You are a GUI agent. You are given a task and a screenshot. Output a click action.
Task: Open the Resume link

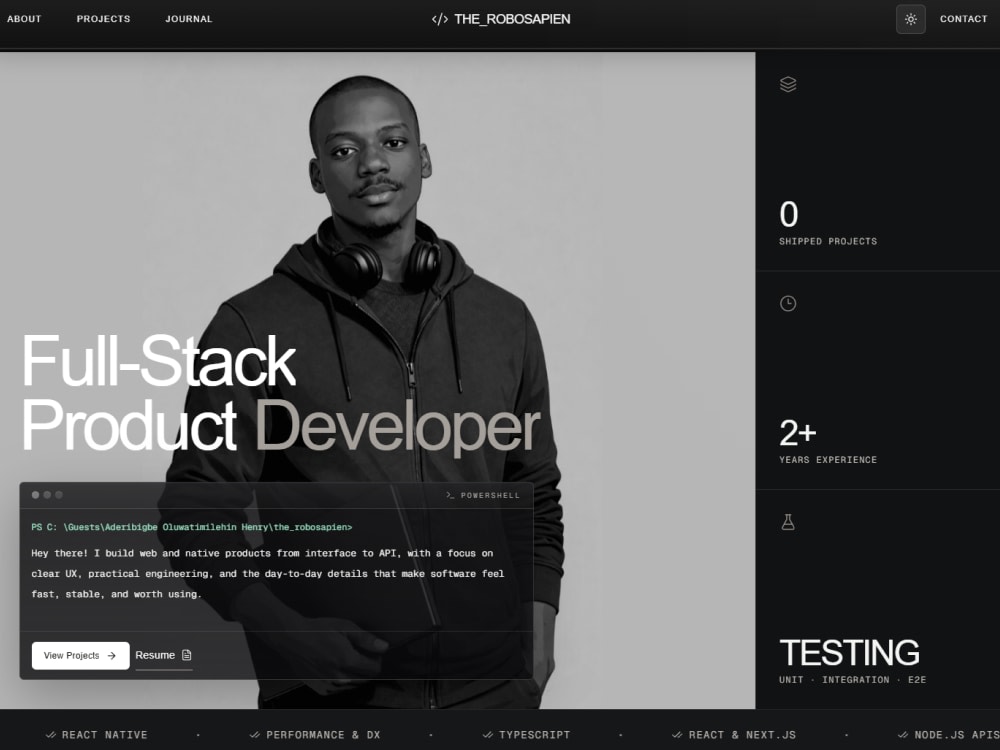pyautogui.click(x=163, y=656)
